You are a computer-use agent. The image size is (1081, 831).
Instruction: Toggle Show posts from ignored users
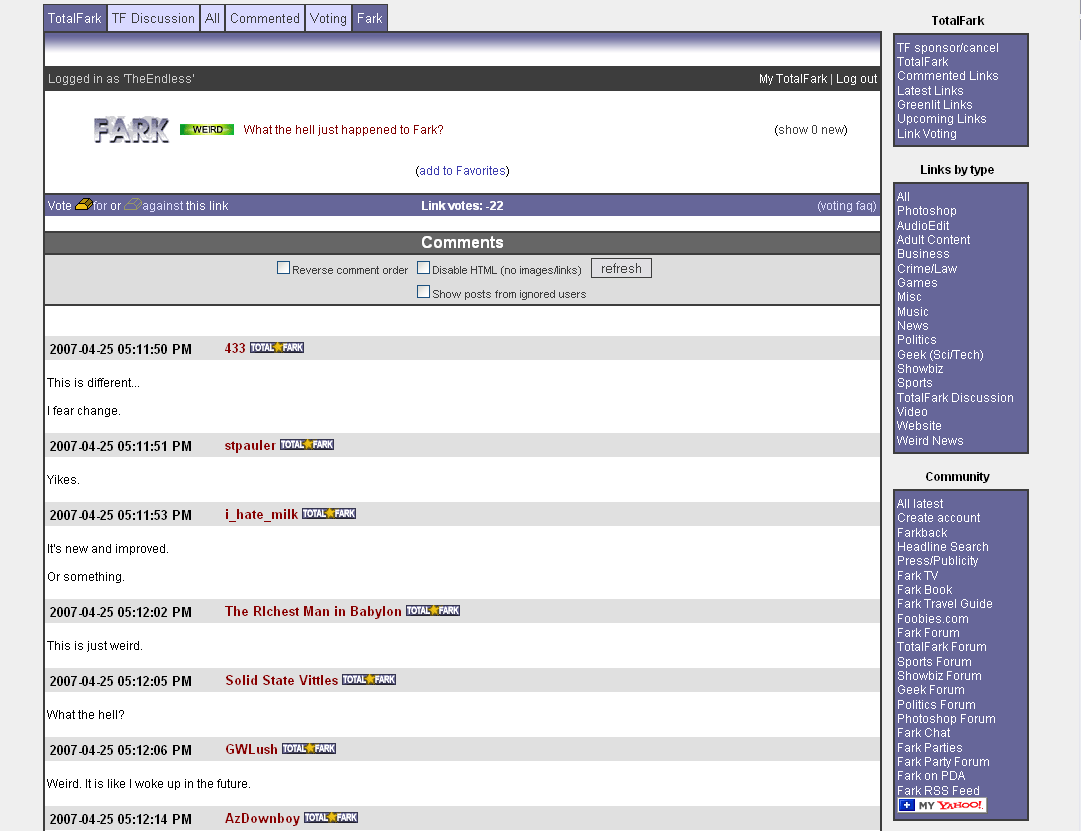point(423,292)
